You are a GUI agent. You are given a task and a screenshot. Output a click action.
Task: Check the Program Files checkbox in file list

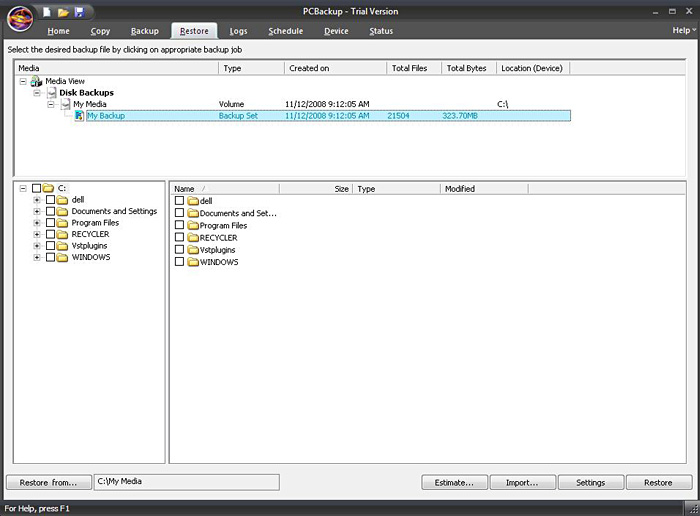click(179, 225)
